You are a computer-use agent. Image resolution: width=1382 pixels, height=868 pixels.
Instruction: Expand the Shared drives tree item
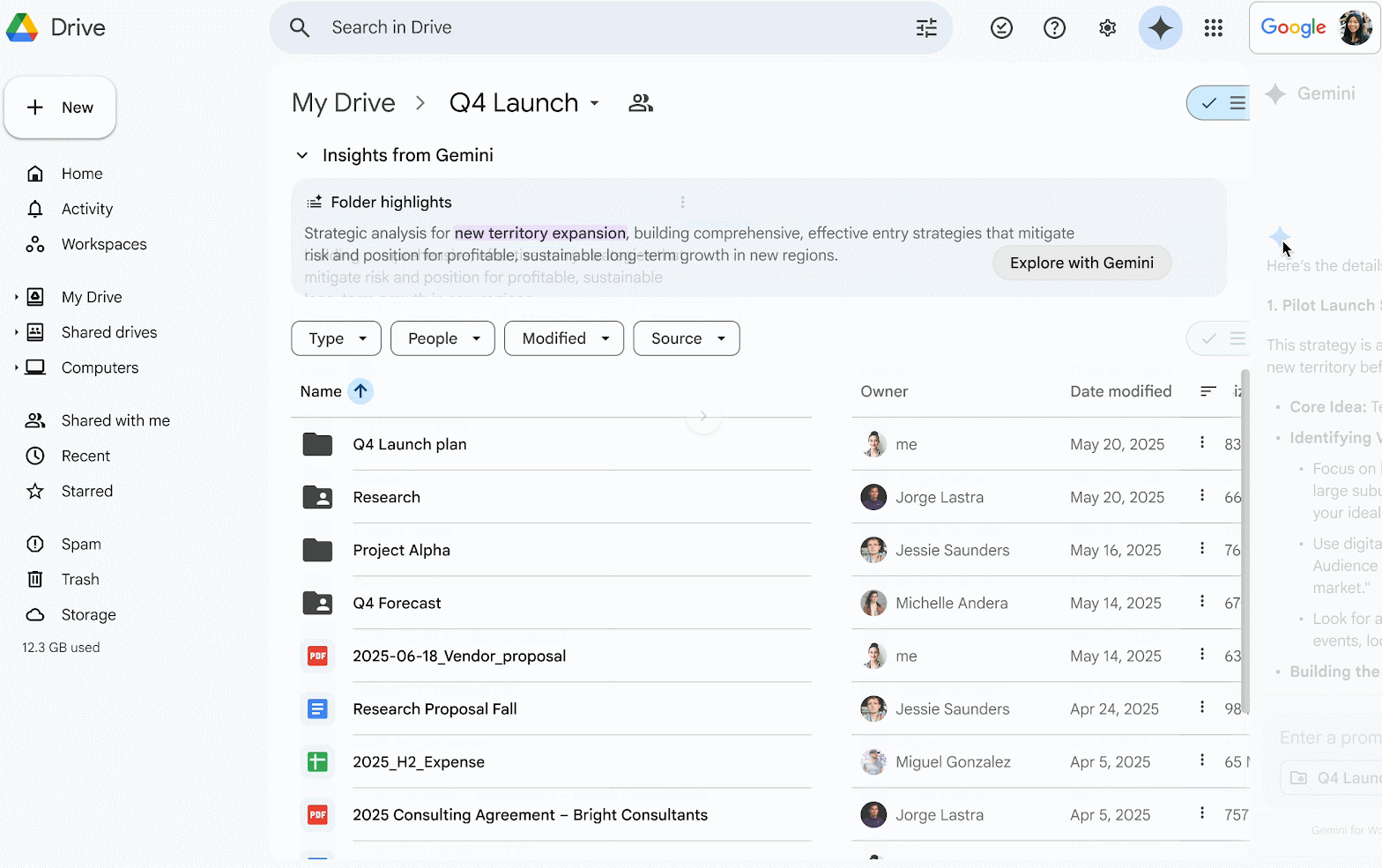pyautogui.click(x=16, y=332)
